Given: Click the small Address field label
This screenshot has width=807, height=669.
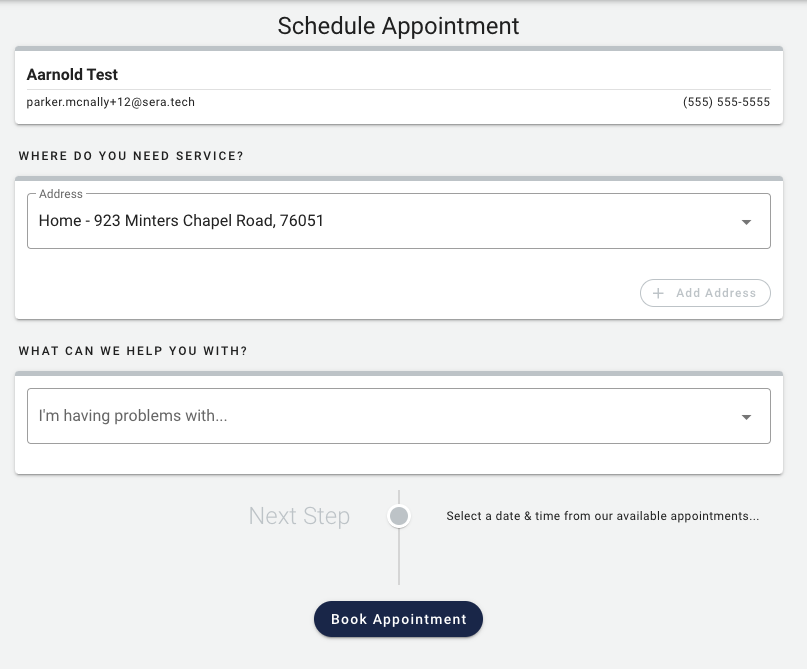Looking at the screenshot, I should pyautogui.click(x=61, y=194).
